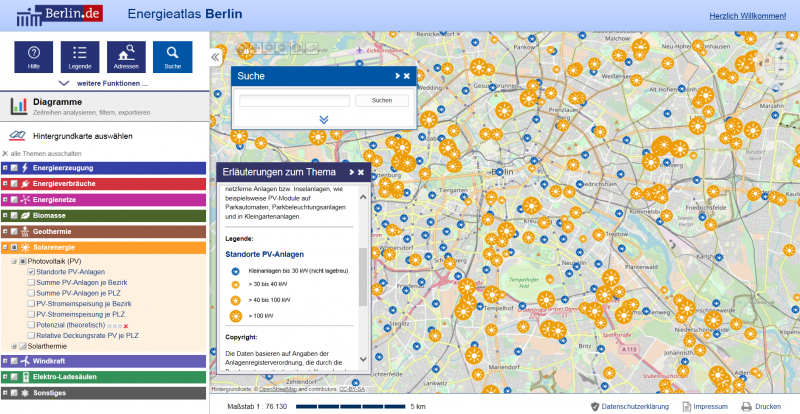Collapse the Photovoltaik (PV) subtree
Screen dimensions: 800x414
click(x=14, y=261)
